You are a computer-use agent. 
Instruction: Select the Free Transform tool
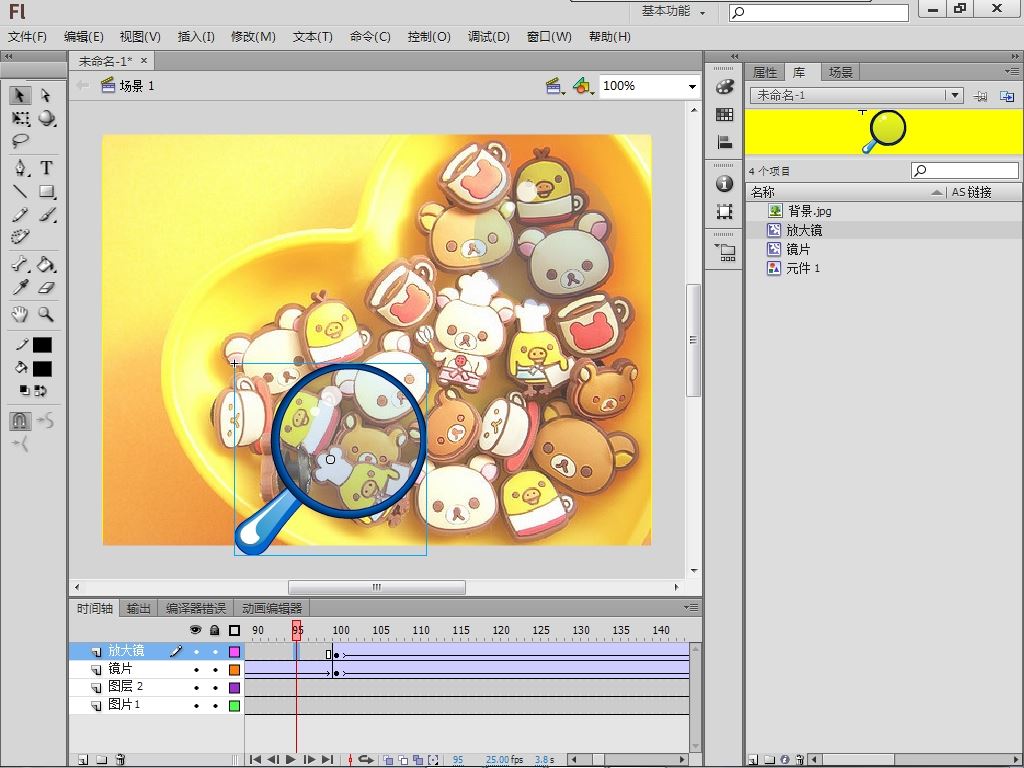click(20, 118)
